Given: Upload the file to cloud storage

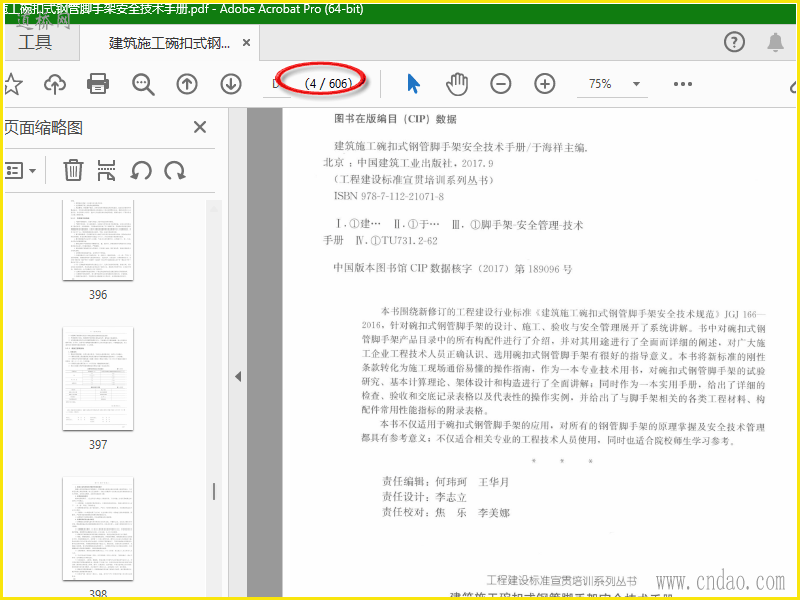Looking at the screenshot, I should 55,84.
